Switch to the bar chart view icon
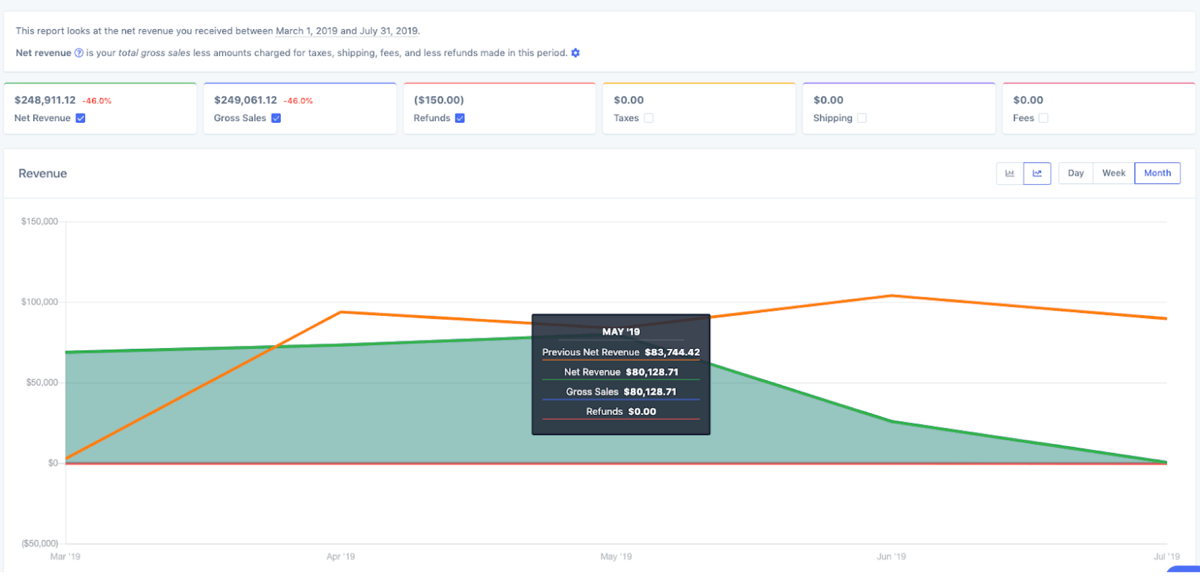The image size is (1200, 576). (1010, 172)
